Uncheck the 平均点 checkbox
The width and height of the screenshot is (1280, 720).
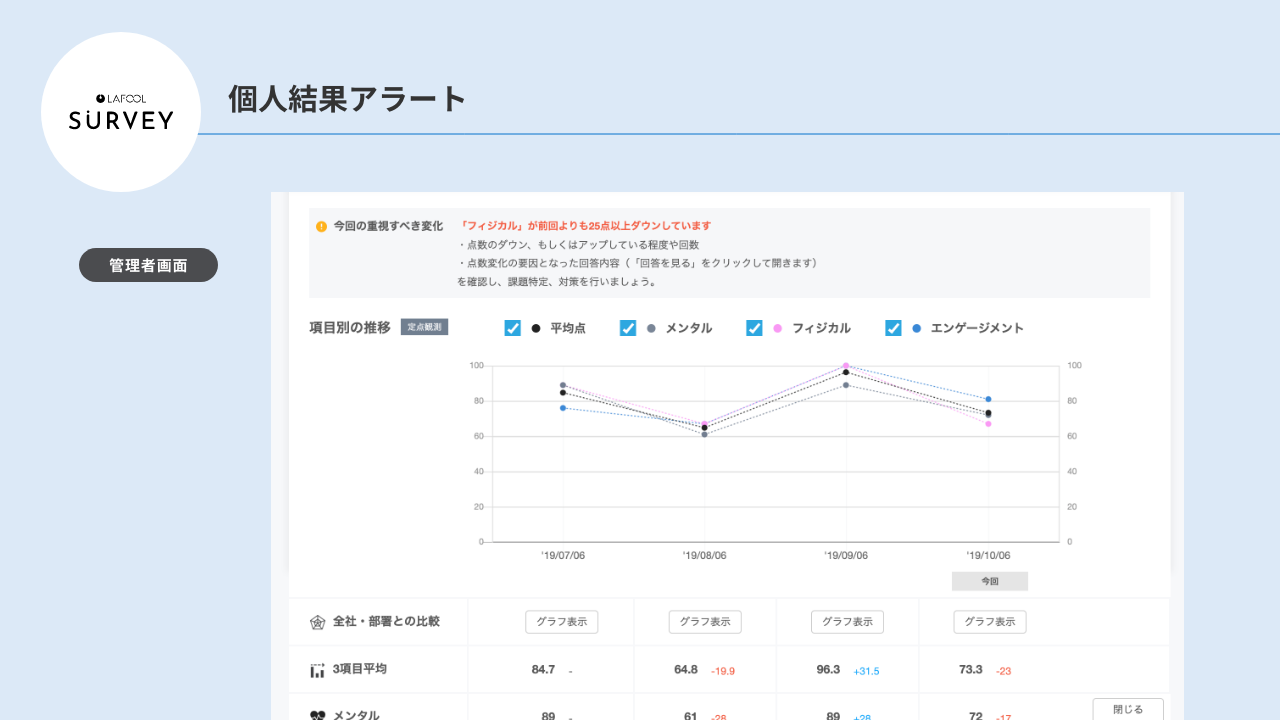coord(512,328)
